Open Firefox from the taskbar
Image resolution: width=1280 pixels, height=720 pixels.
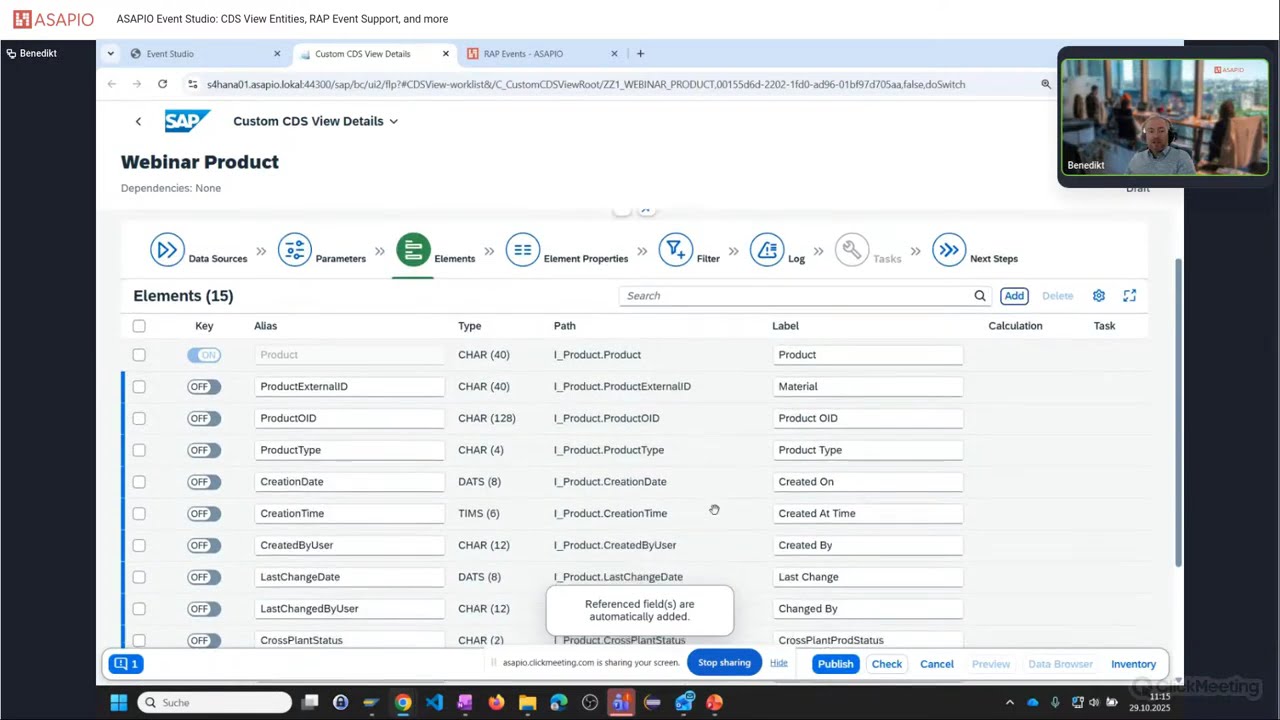[496, 702]
